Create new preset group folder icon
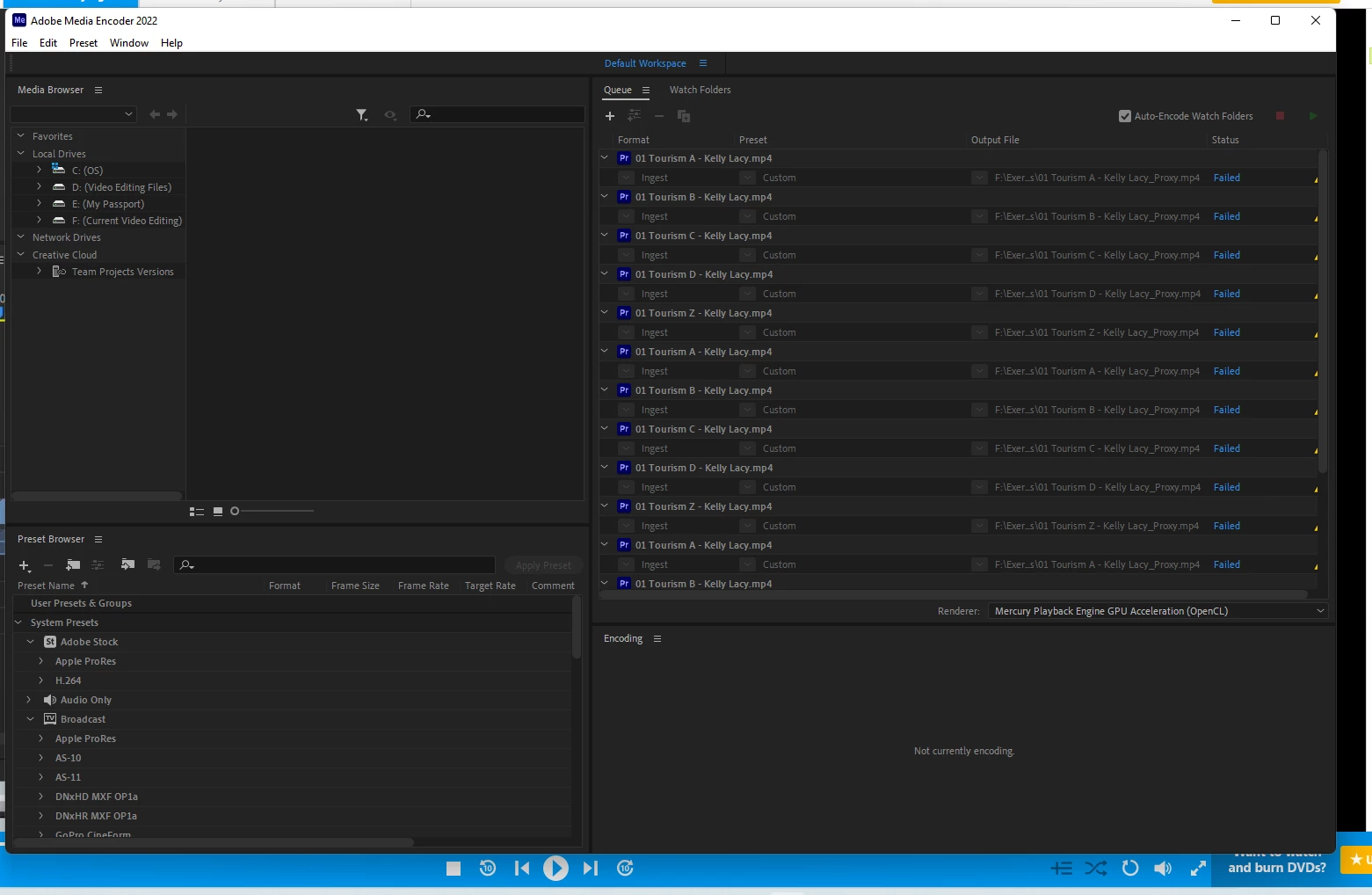Screen dimensions: 1372x895 click(x=73, y=565)
